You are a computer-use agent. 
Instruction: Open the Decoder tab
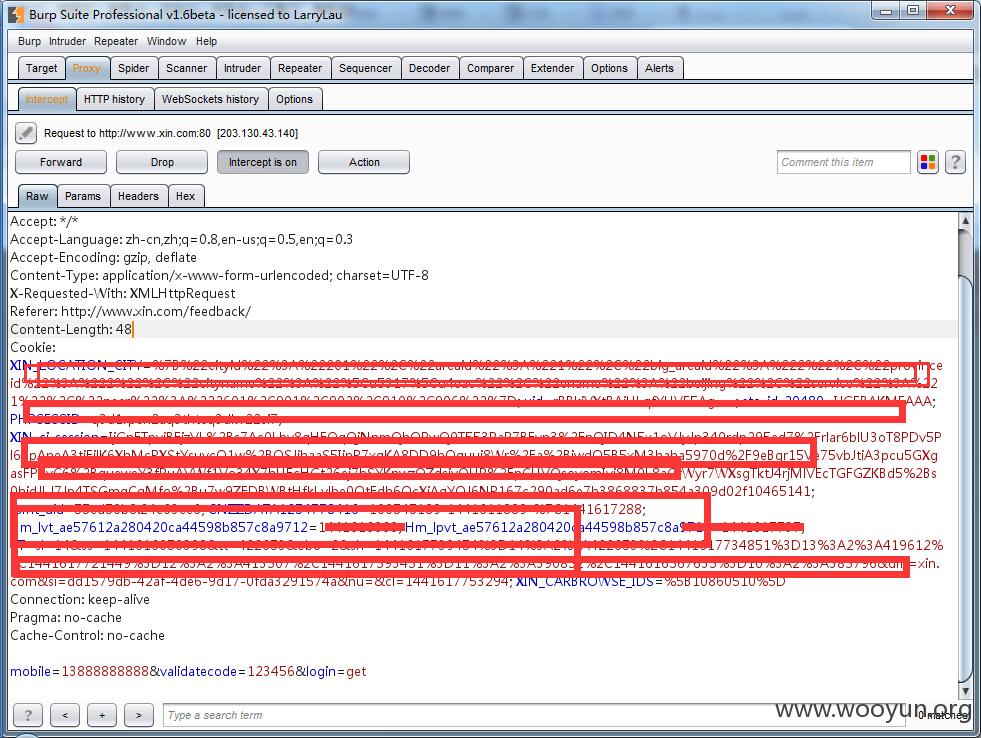(429, 68)
